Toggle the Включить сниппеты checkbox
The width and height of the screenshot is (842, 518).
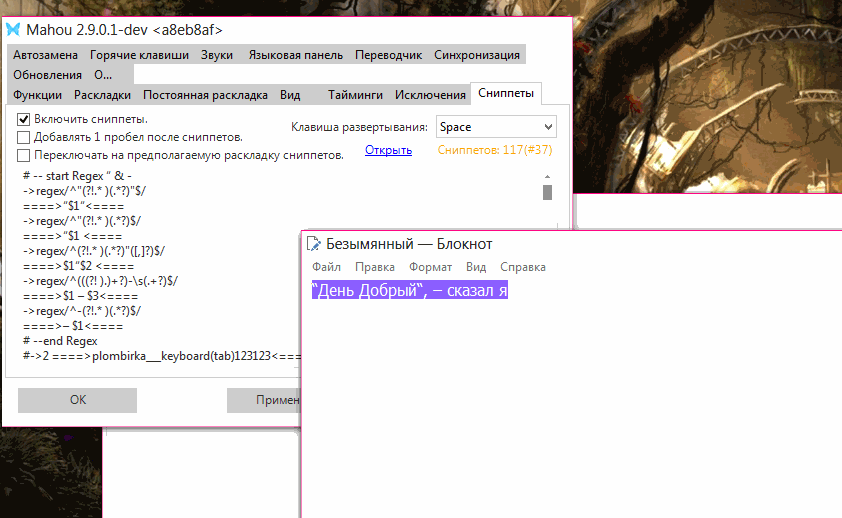[x=23, y=119]
